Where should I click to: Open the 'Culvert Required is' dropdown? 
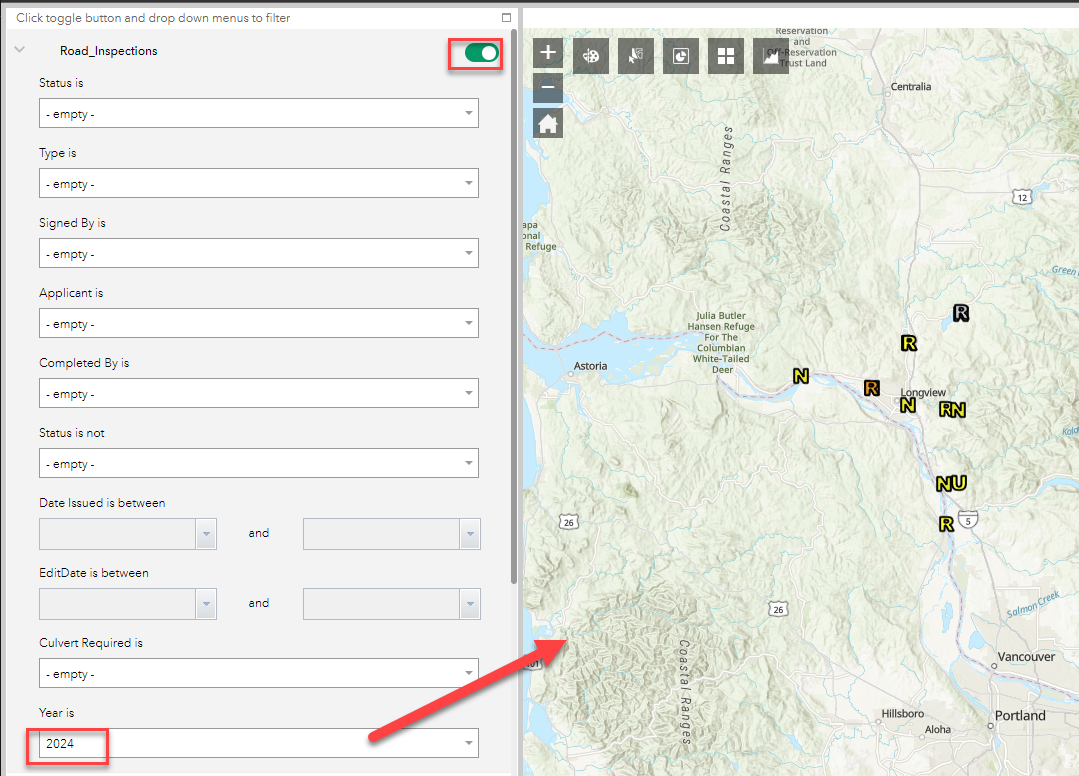tap(259, 673)
